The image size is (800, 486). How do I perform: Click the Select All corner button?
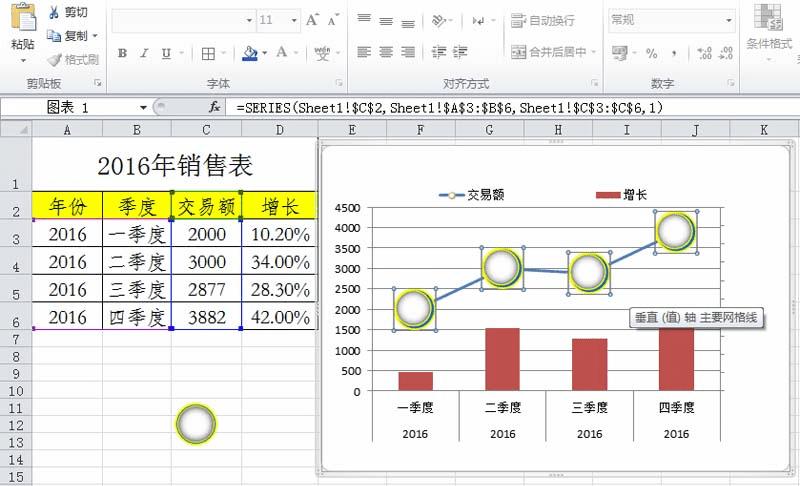pyautogui.click(x=16, y=130)
